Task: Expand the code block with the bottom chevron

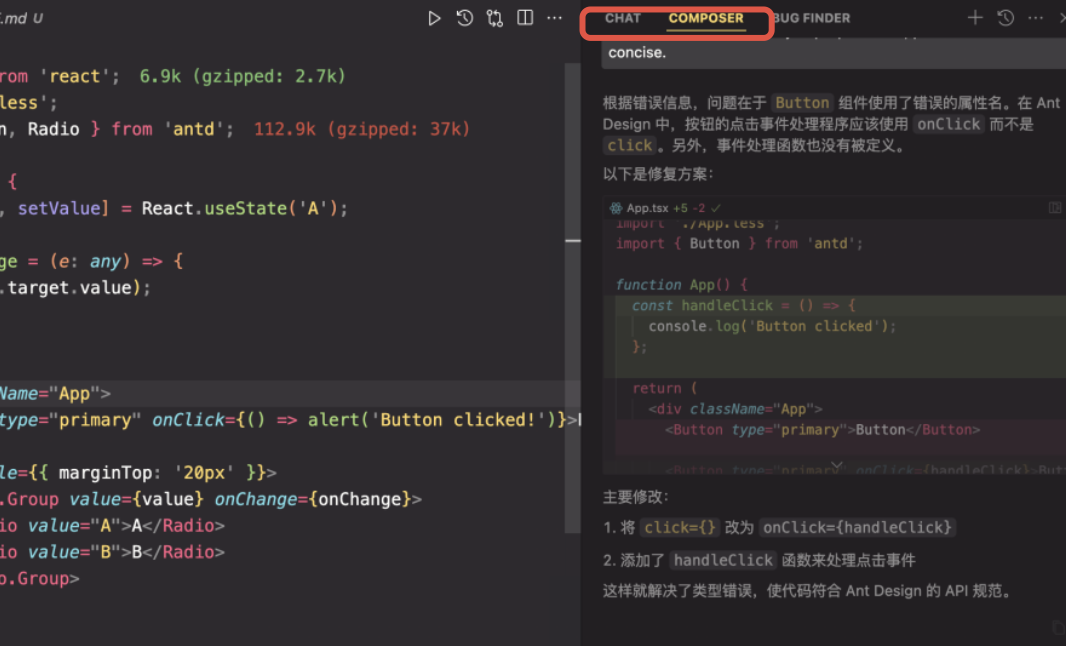Action: (x=837, y=466)
